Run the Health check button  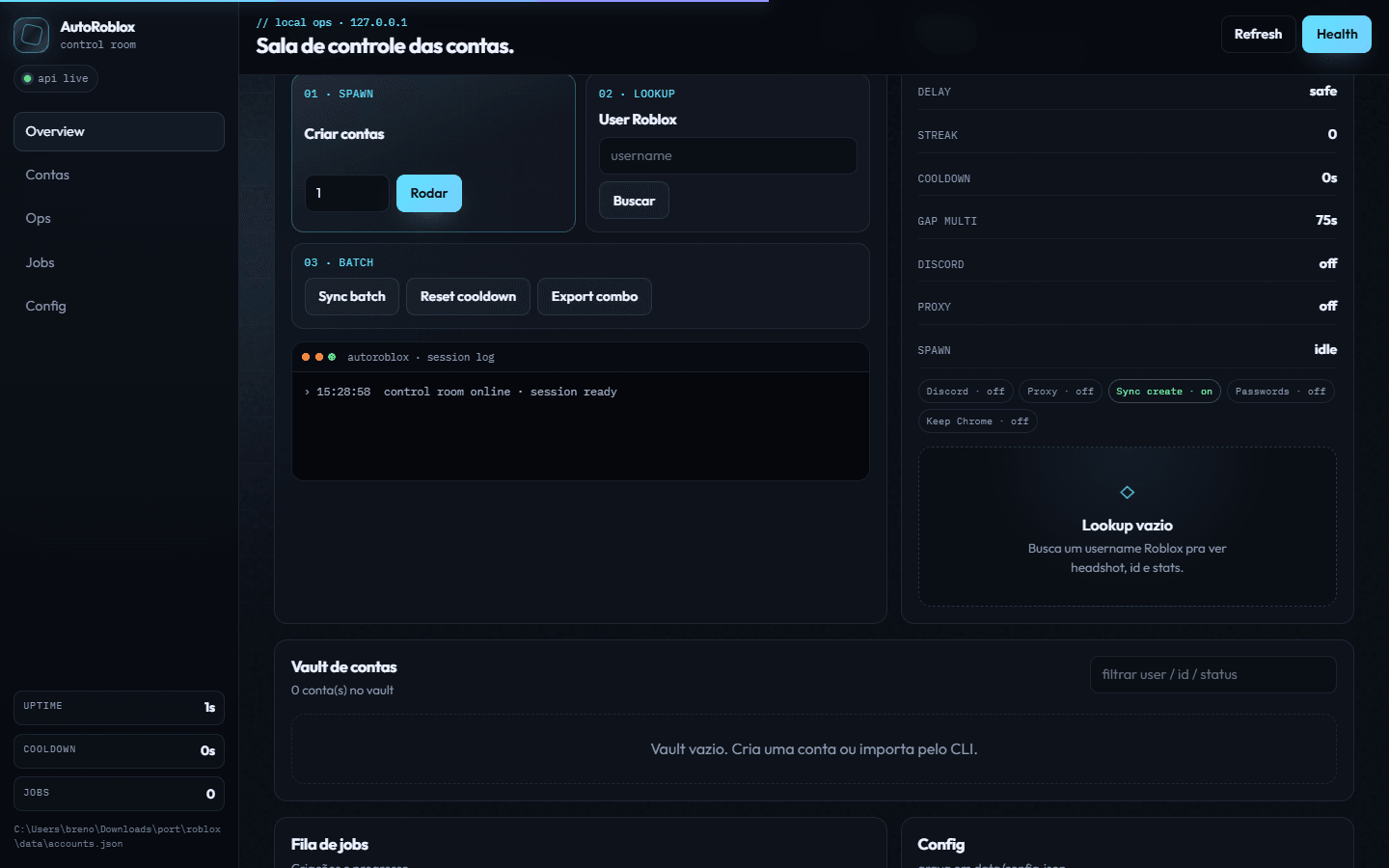pyautogui.click(x=1337, y=34)
